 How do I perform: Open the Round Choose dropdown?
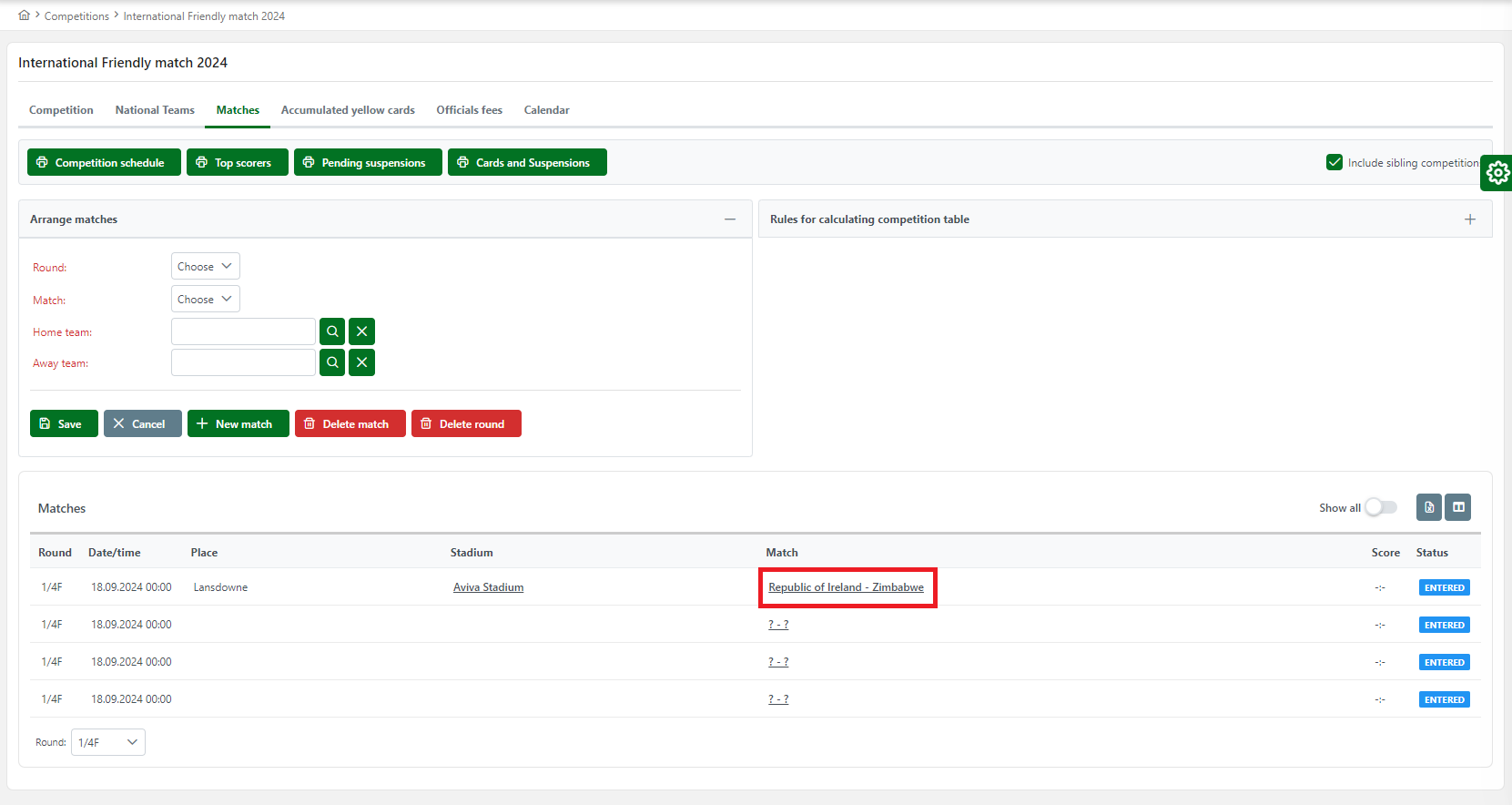[205, 266]
